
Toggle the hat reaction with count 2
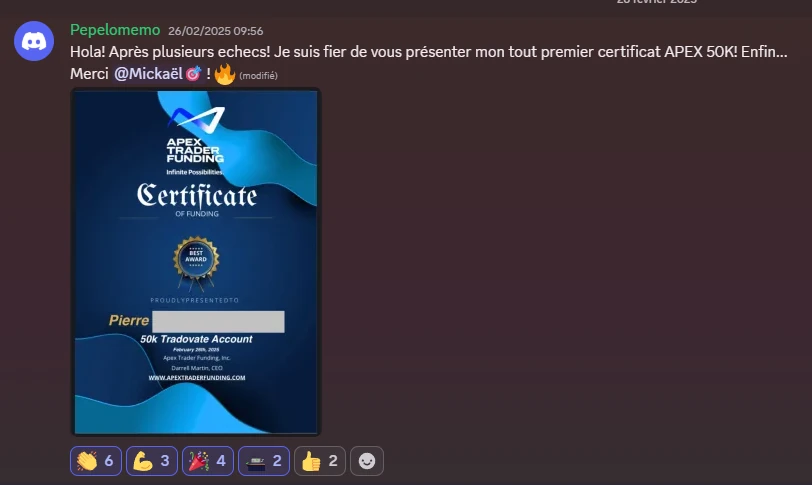[264, 461]
